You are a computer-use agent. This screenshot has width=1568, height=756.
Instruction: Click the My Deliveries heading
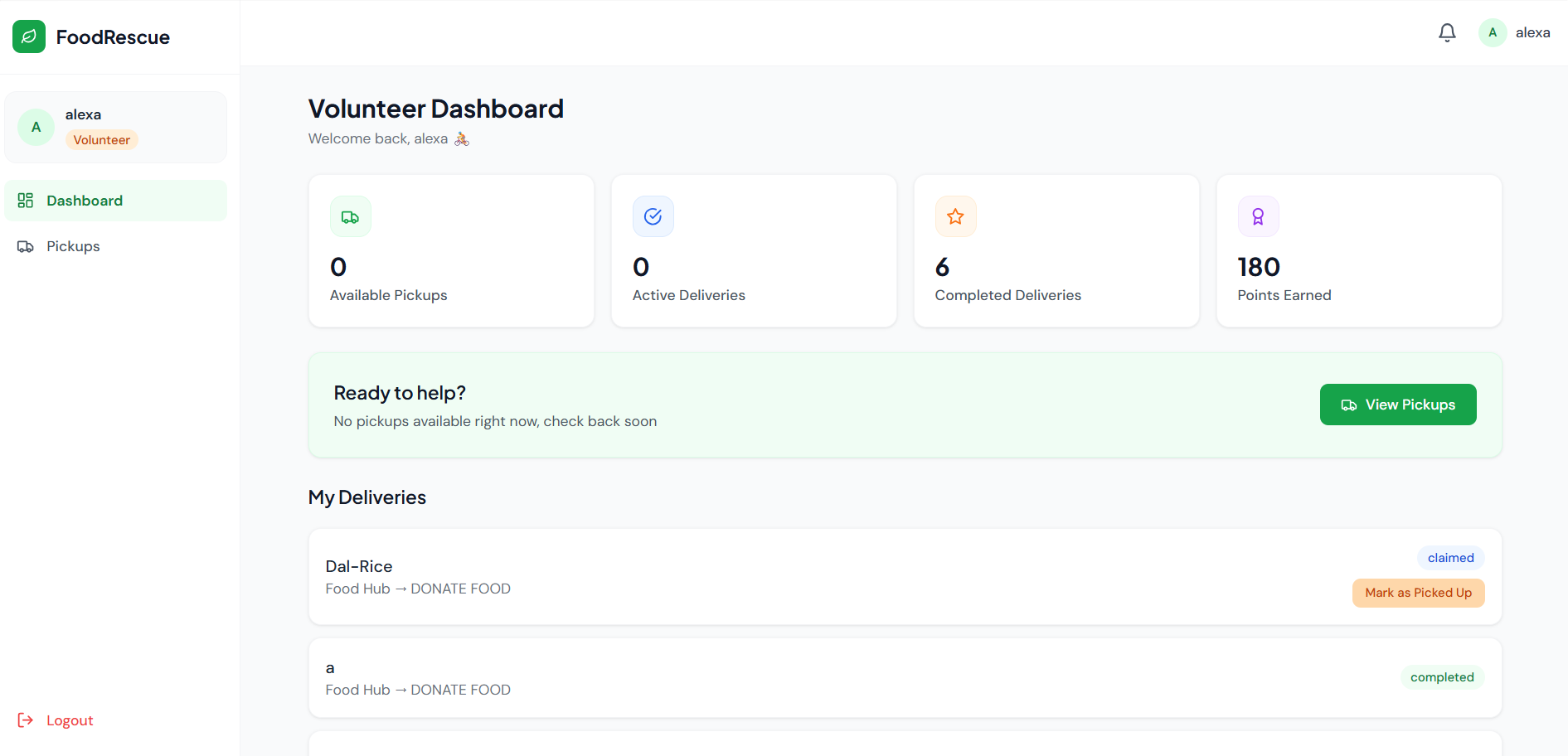(x=367, y=497)
